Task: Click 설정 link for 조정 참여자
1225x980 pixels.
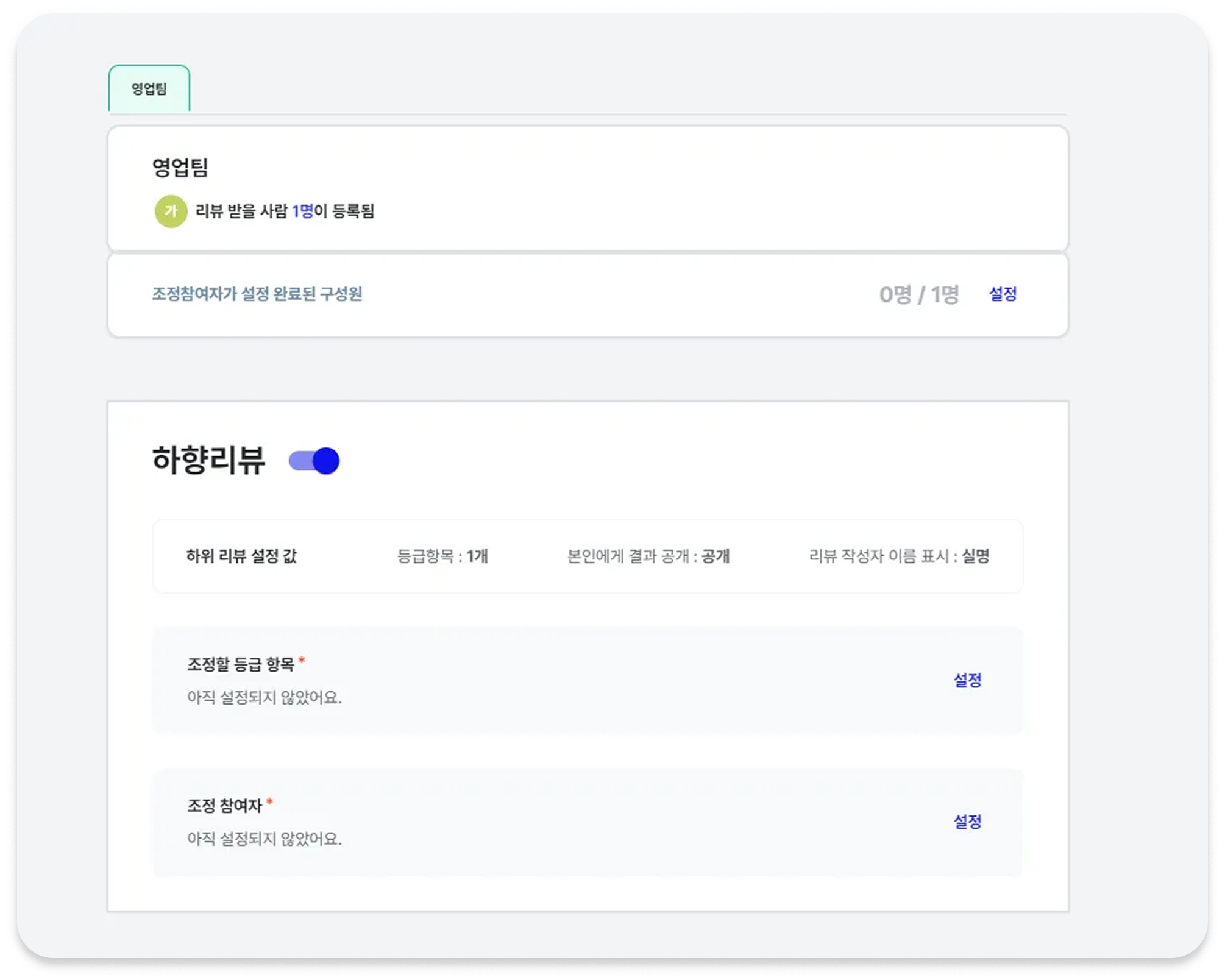Action: pos(967,822)
